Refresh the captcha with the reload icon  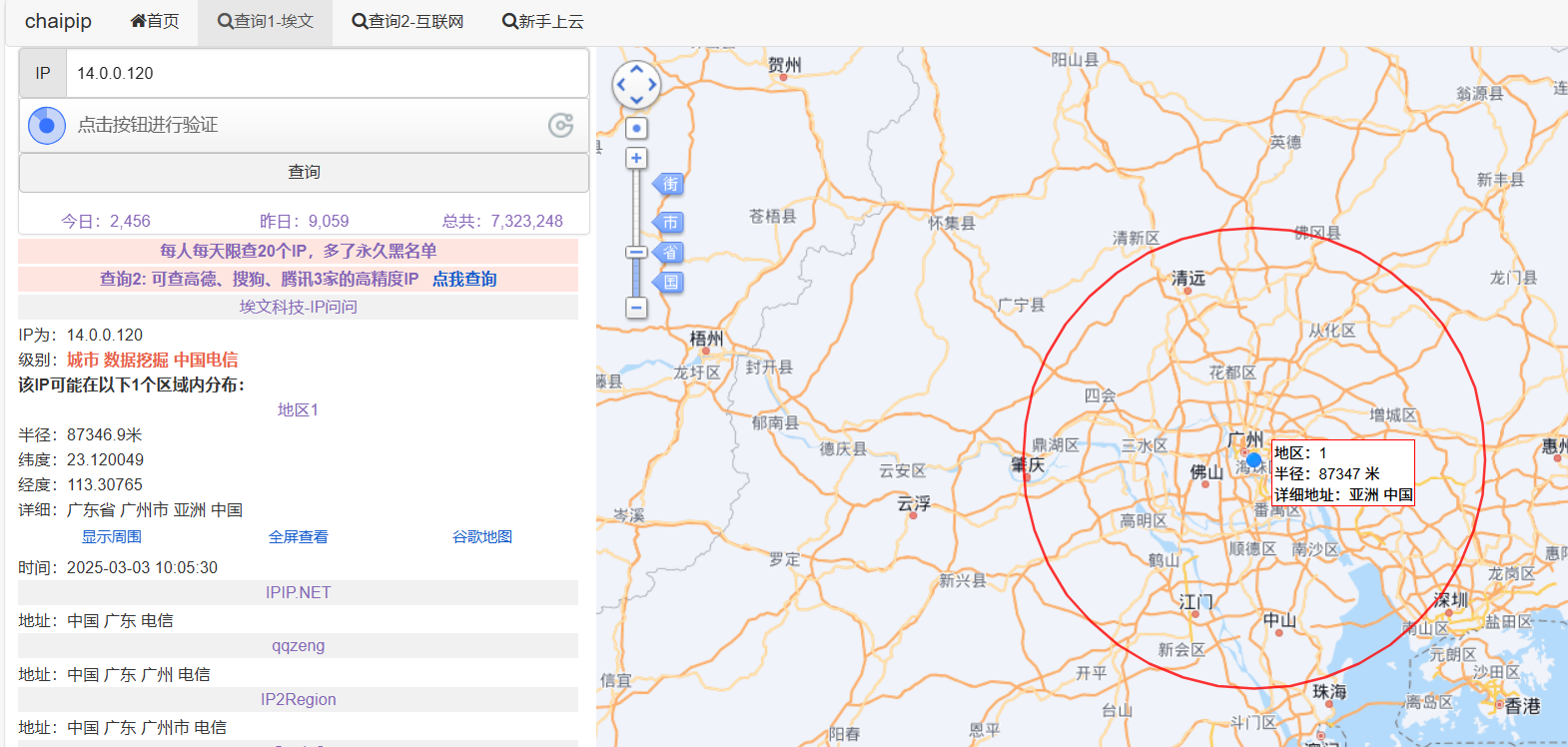click(561, 125)
